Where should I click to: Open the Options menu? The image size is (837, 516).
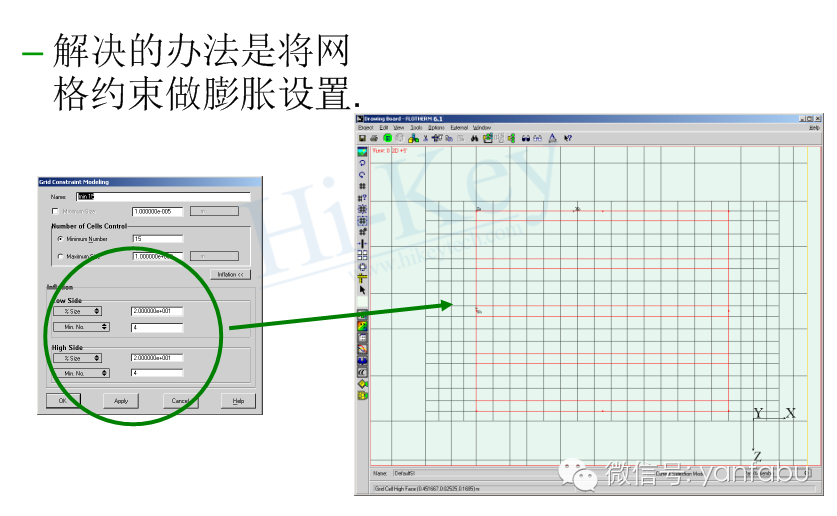pos(436,128)
